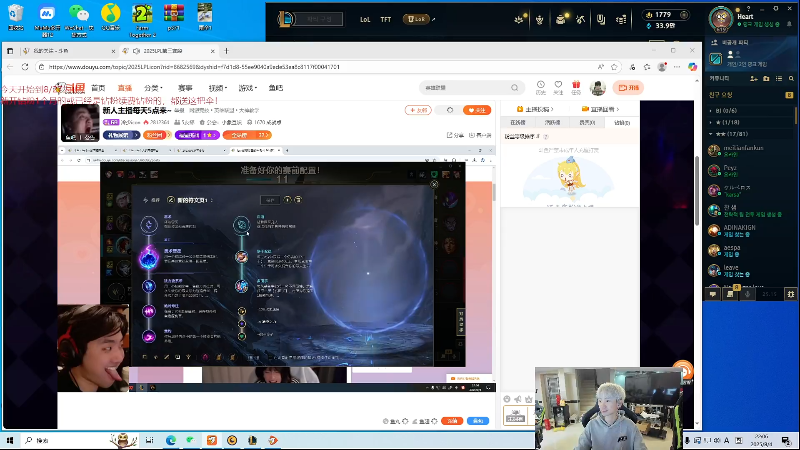The width and height of the screenshot is (800, 450).
Task: Open Microsoft Edge from the taskbar
Action: click(170, 440)
